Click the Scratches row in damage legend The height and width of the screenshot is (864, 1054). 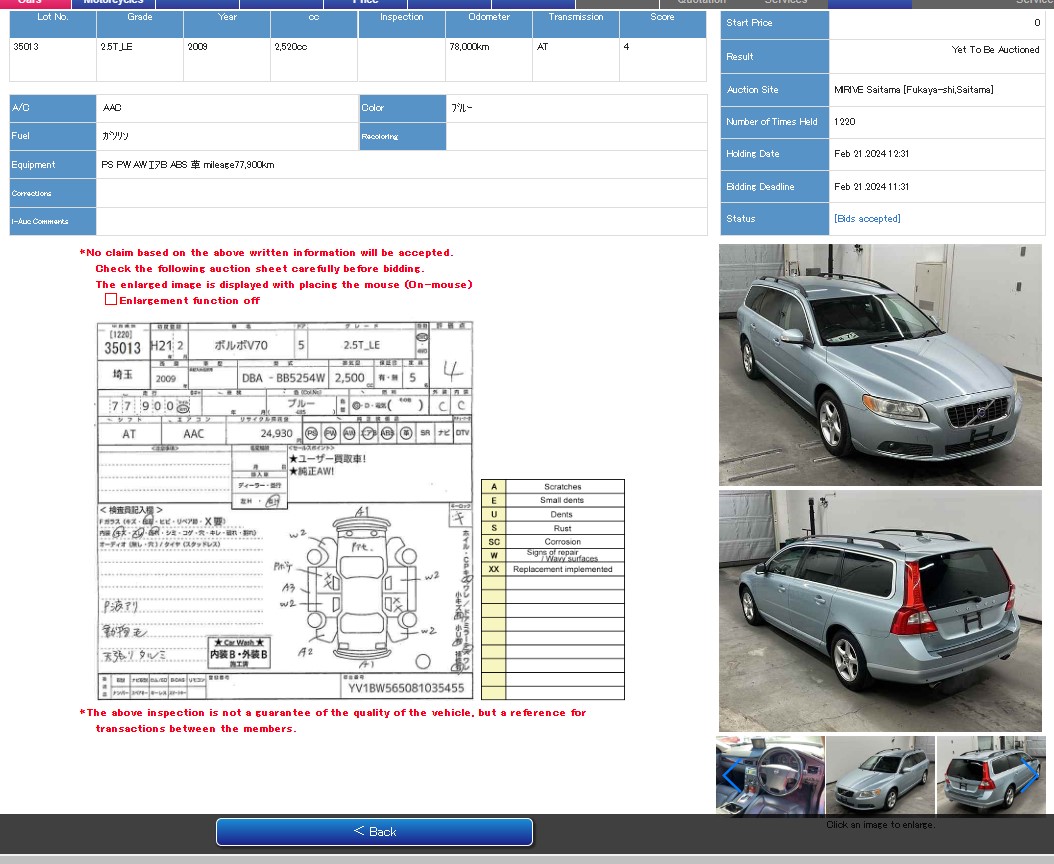click(x=562, y=487)
